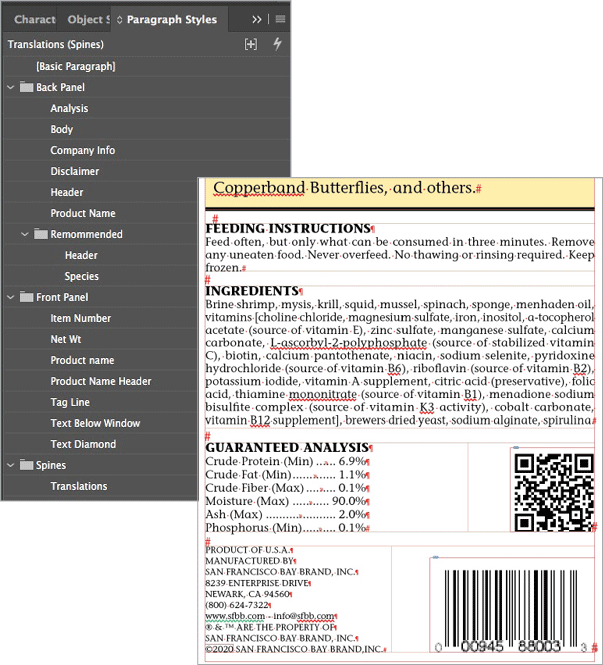
Task: Click the ©2020 copyright line
Action: tap(294, 649)
